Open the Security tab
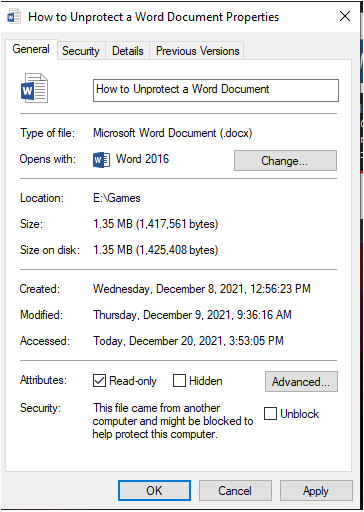The width and height of the screenshot is (364, 512). click(x=81, y=51)
